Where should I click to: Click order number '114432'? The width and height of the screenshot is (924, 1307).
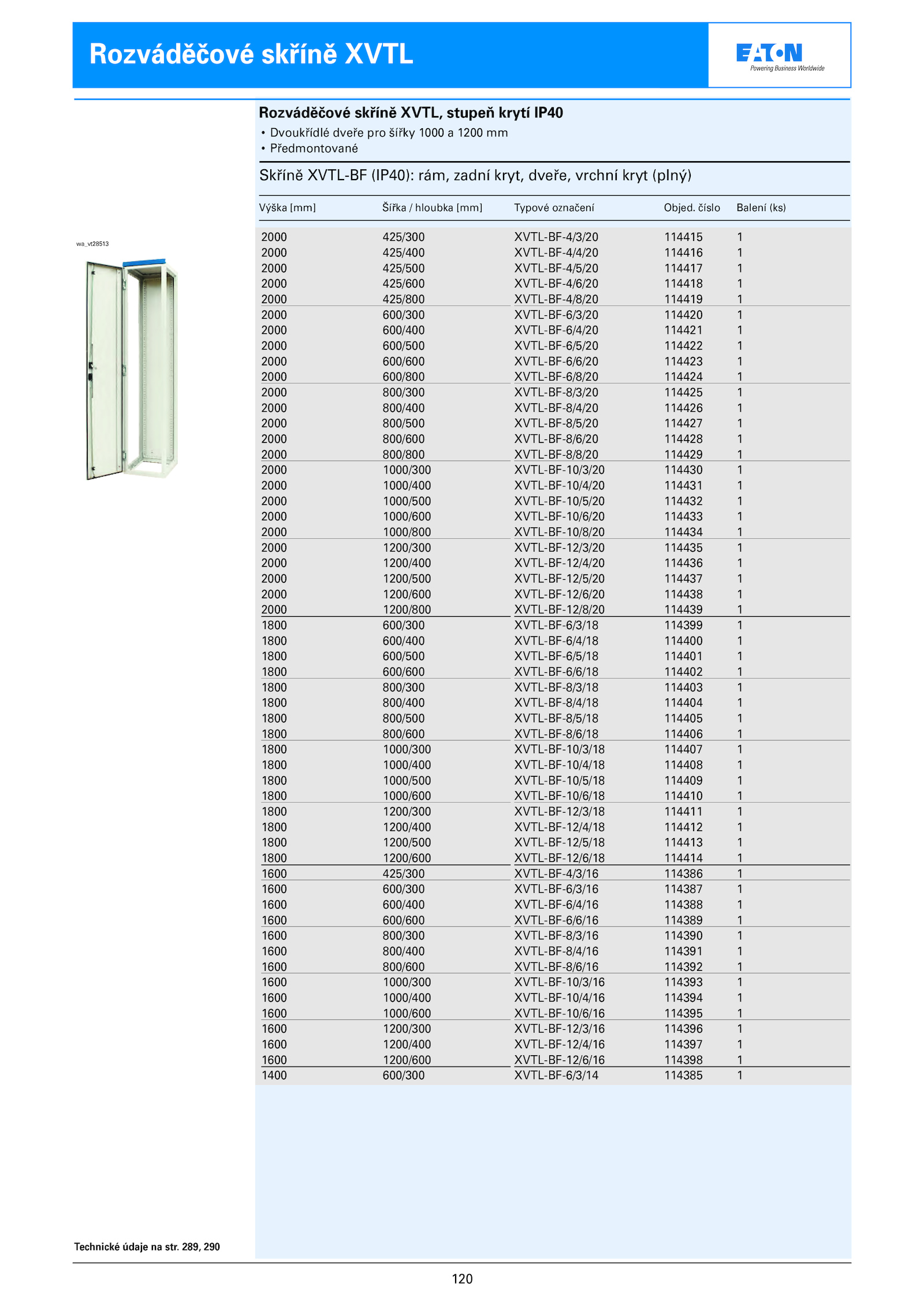coord(683,501)
